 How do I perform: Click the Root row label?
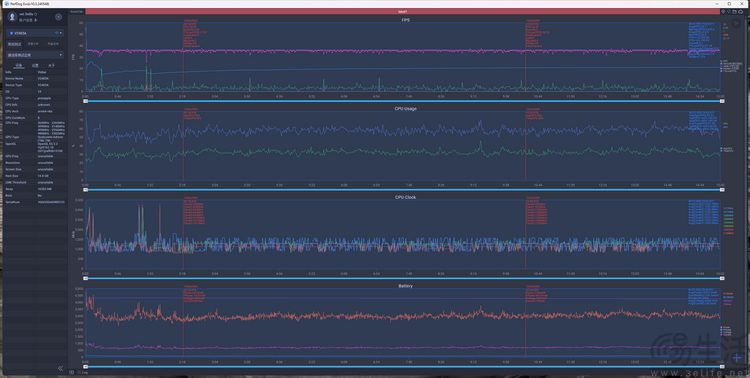[x=9, y=195]
